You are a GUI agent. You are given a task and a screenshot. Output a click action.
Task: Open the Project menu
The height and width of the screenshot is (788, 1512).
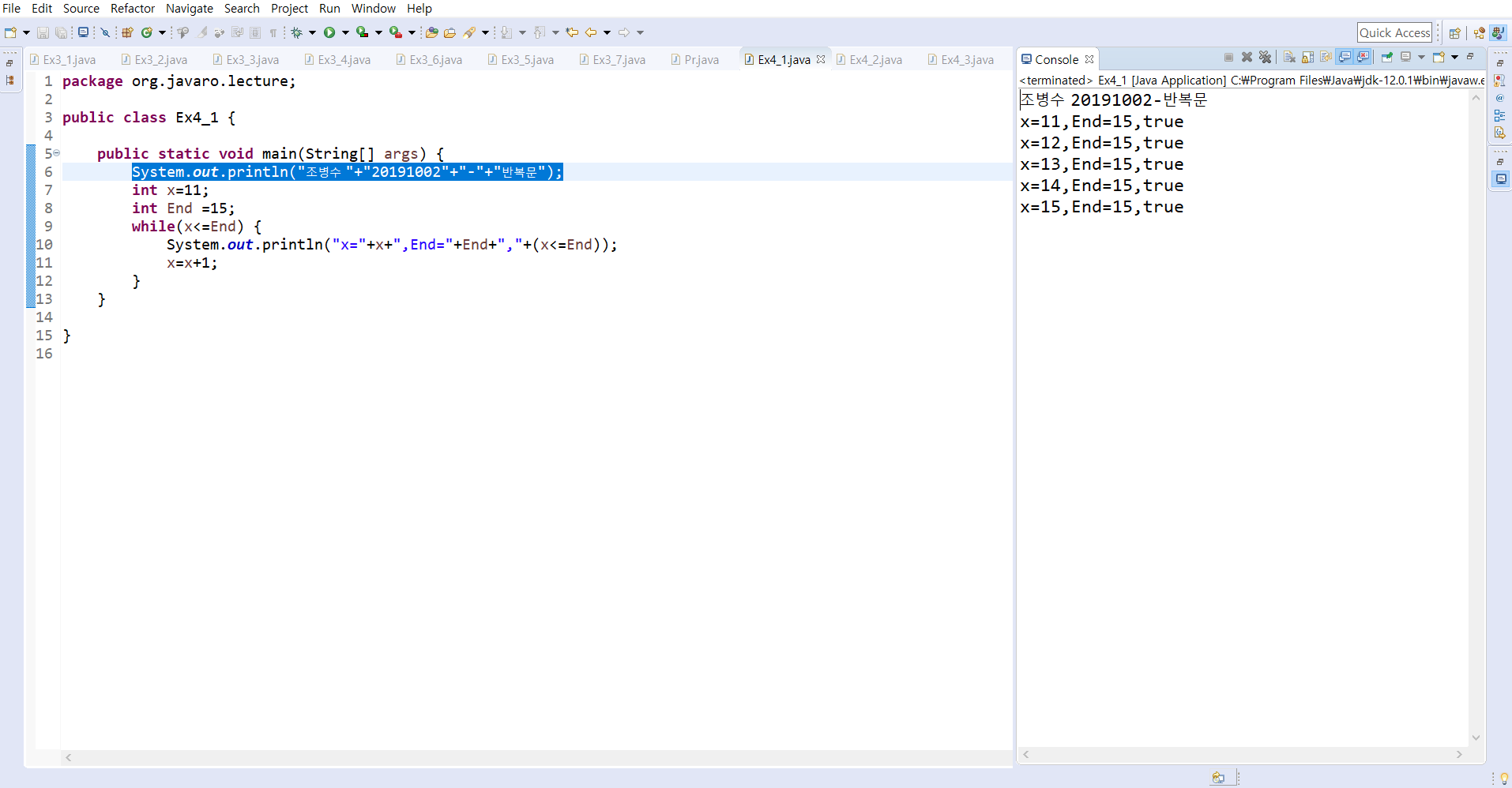tap(289, 9)
